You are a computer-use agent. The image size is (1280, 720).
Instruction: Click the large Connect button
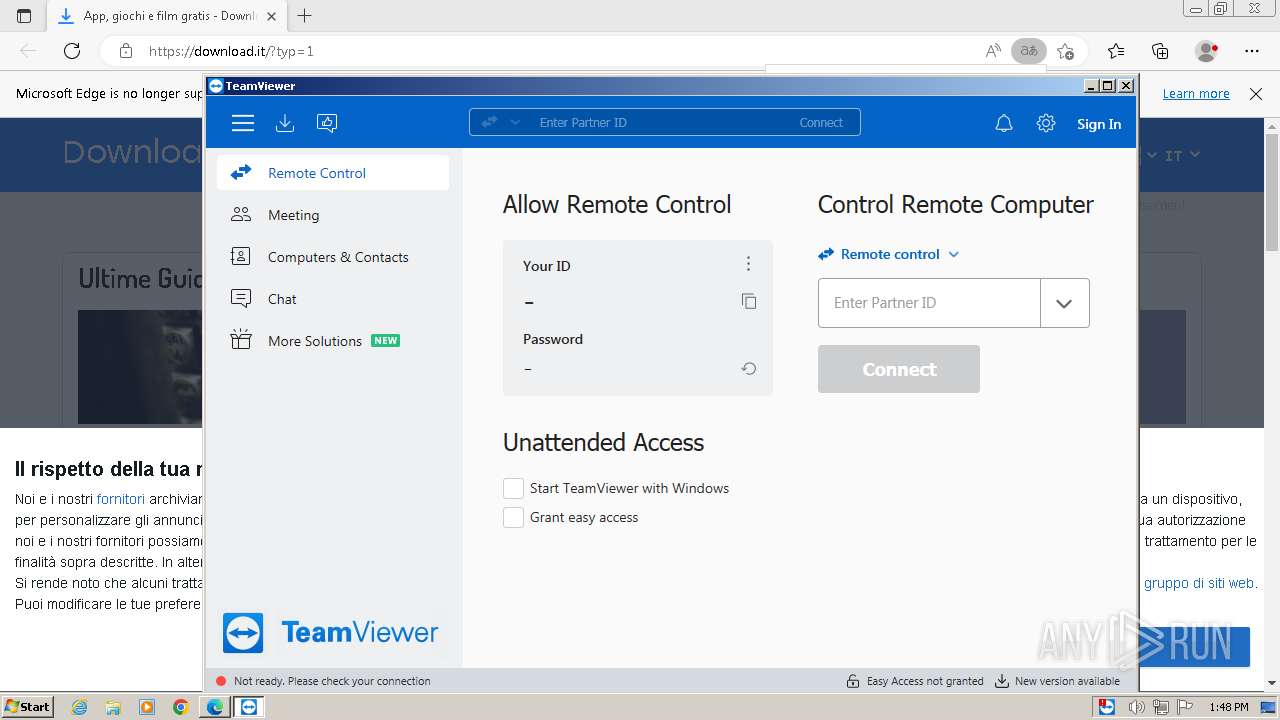(899, 369)
